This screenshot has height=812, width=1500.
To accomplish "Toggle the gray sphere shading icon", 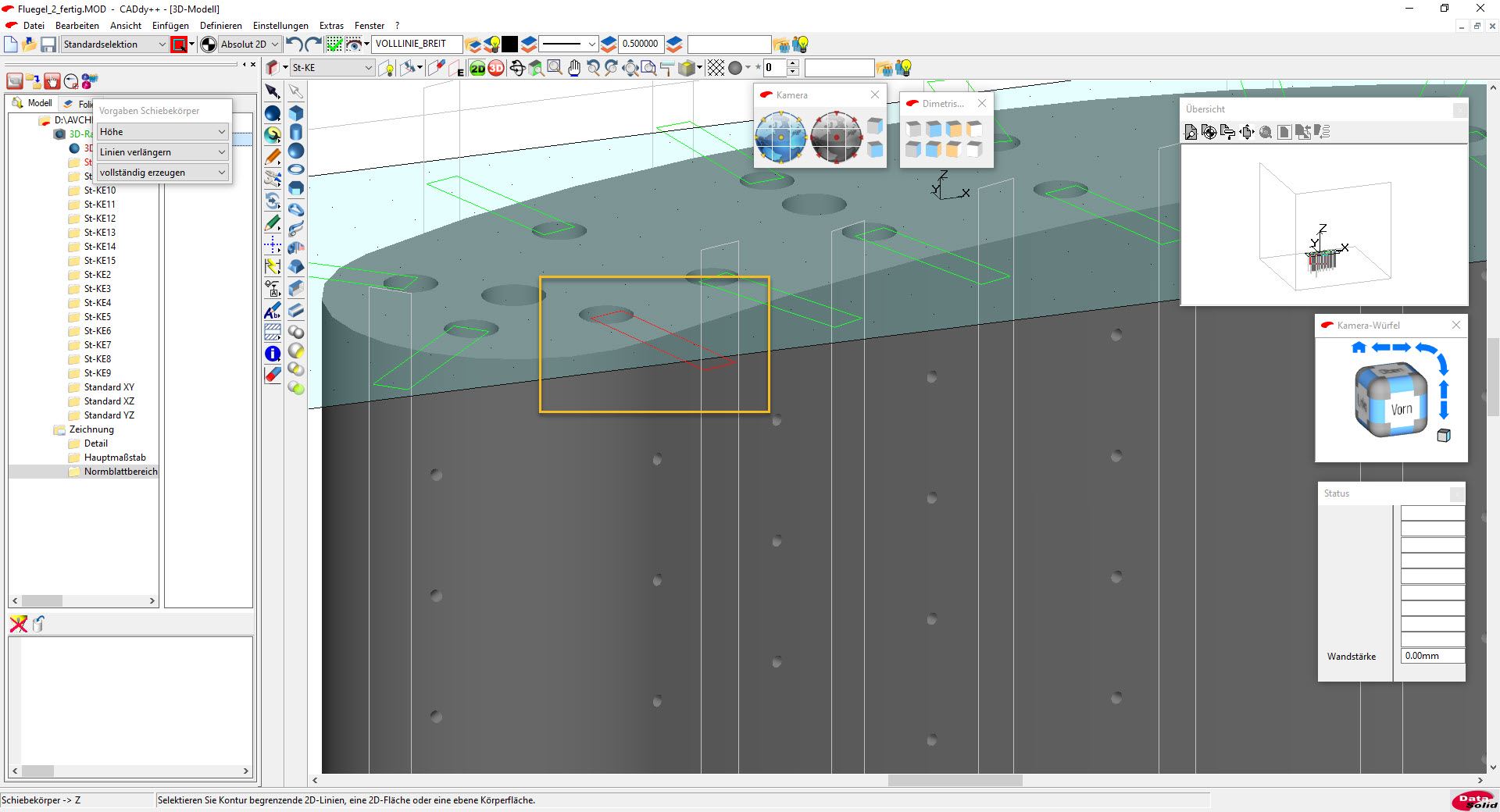I will coord(735,69).
